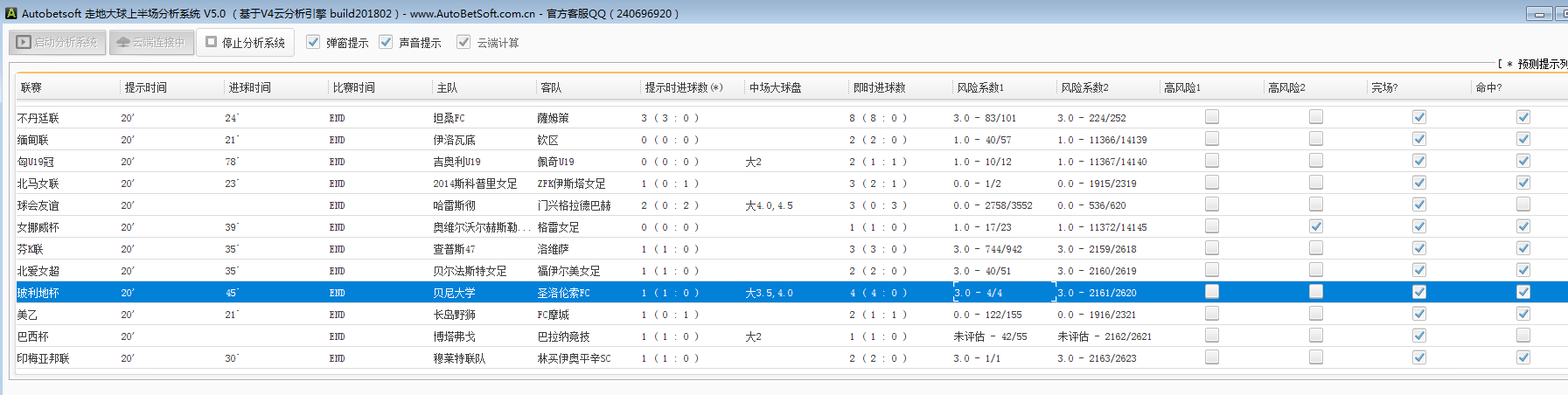1568x395 pixels.
Task: Check 命中? box in the 巴西杯 row
Action: tap(1523, 336)
